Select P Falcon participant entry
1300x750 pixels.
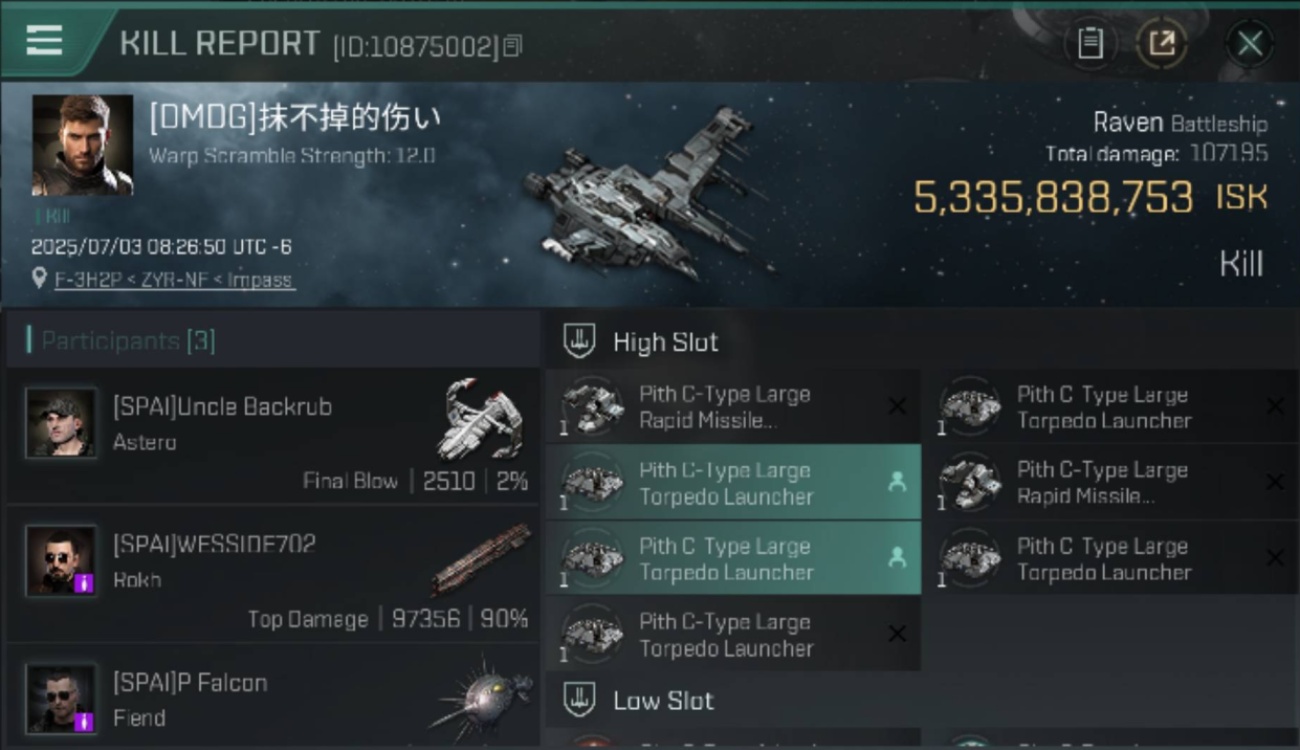click(272, 697)
